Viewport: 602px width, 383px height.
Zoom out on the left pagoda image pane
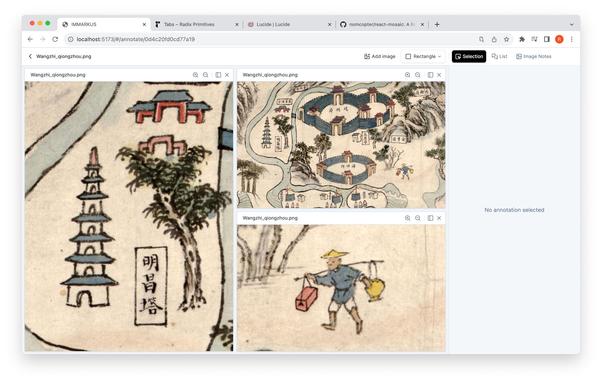tap(206, 75)
